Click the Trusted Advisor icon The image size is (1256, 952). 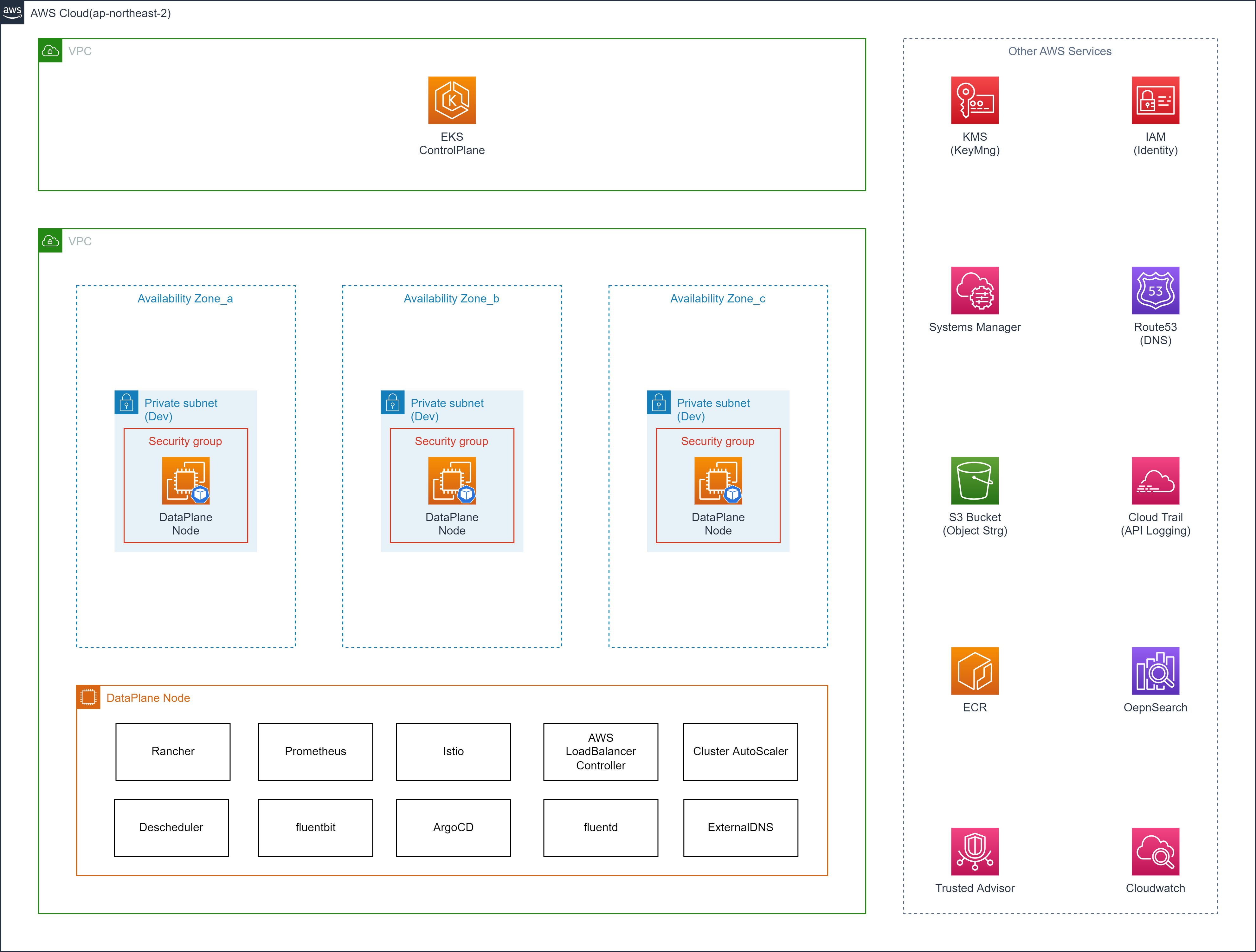point(975,852)
